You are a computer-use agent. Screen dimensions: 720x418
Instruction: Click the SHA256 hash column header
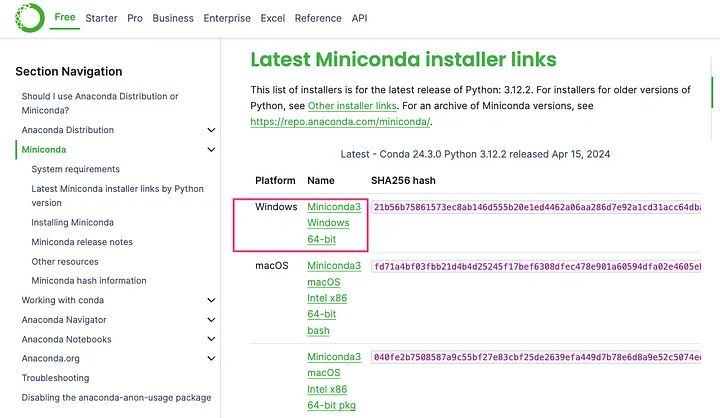pos(403,181)
